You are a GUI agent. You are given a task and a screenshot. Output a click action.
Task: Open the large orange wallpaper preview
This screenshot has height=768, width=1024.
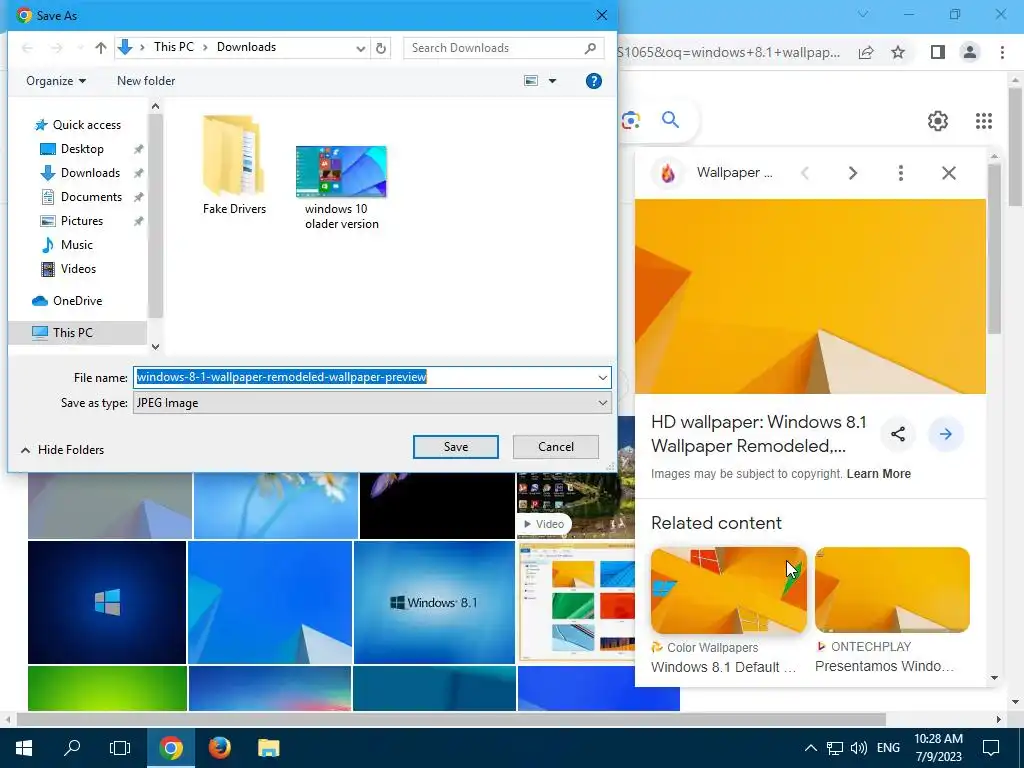pyautogui.click(x=810, y=296)
